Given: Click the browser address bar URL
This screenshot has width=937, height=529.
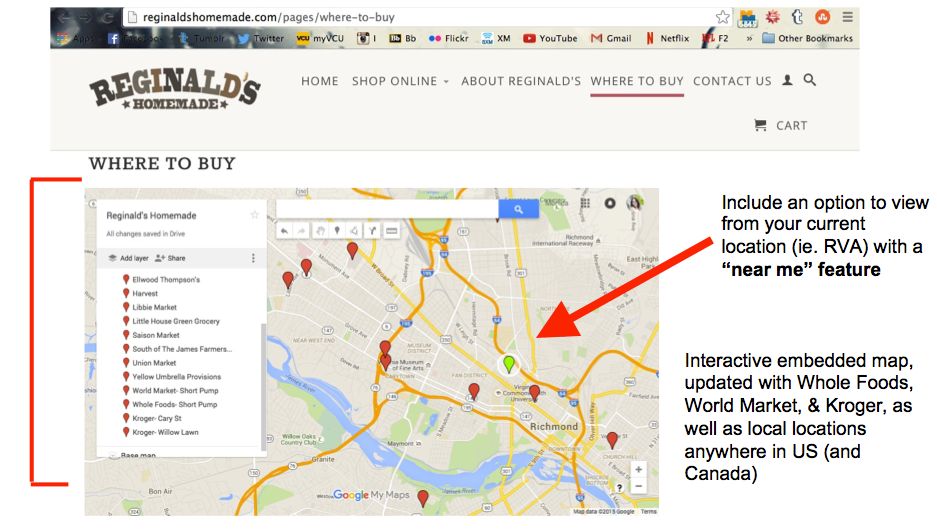Looking at the screenshot, I should [269, 17].
